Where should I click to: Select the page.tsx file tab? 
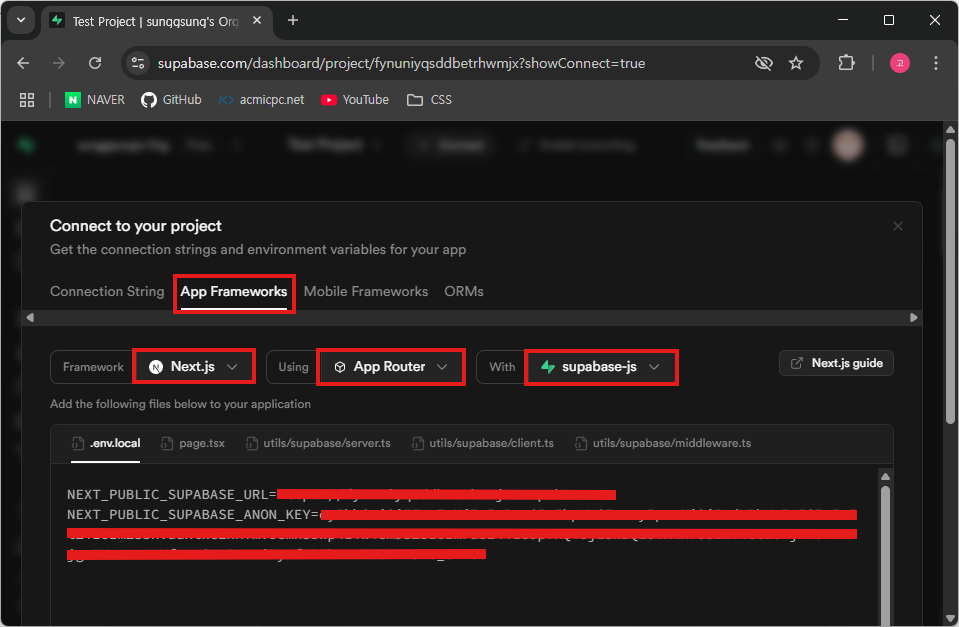193,443
